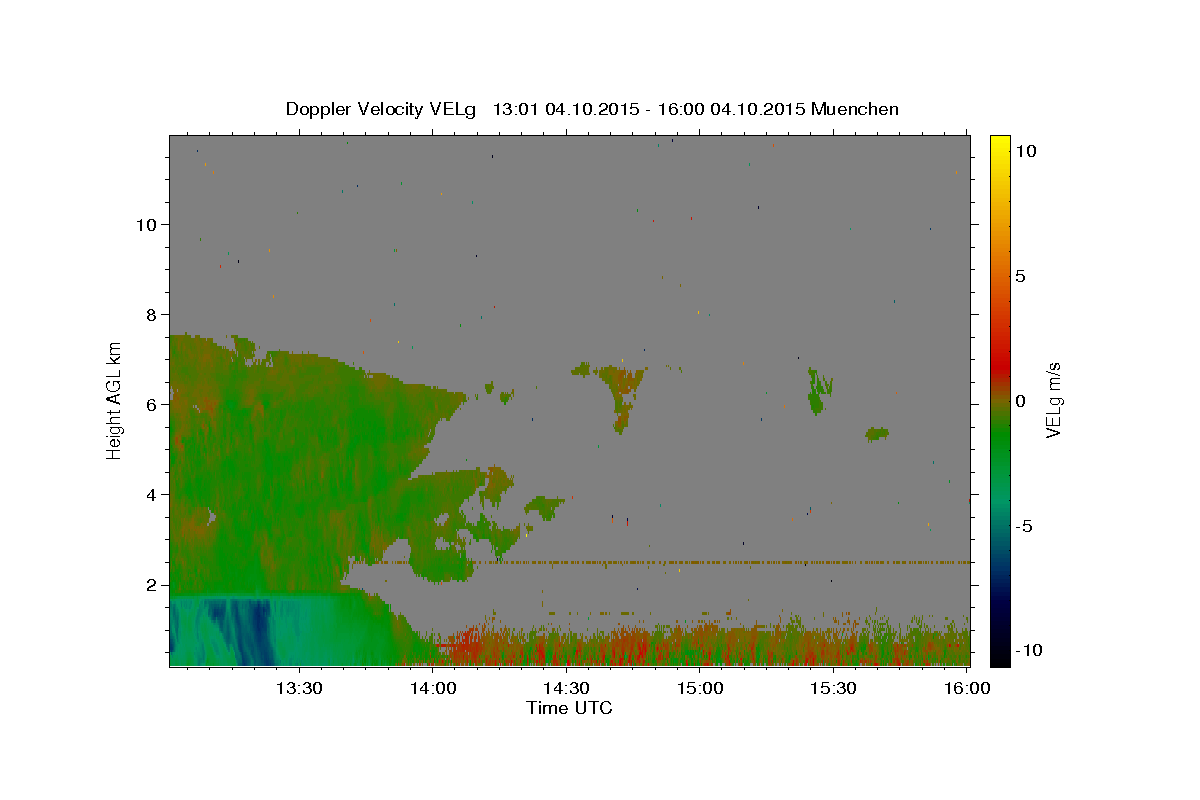1200x800 pixels.
Task: Click the height axis label '2'
Action: tap(150, 585)
